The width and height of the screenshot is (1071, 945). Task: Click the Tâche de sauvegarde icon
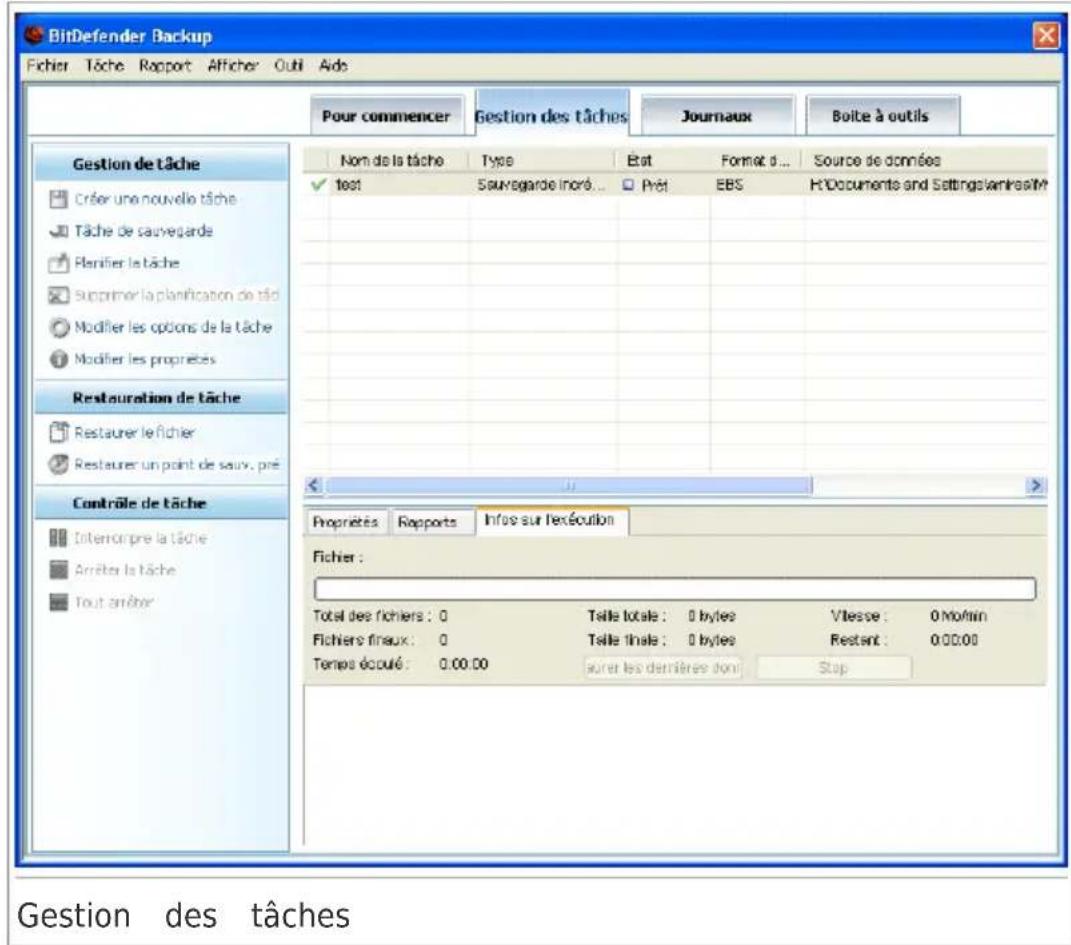point(59,231)
